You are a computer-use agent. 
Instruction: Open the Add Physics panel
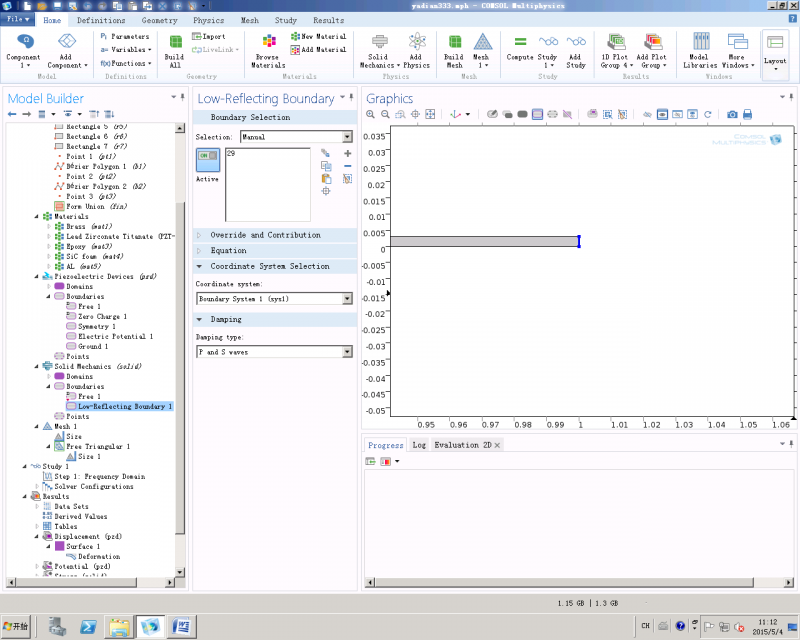click(417, 48)
